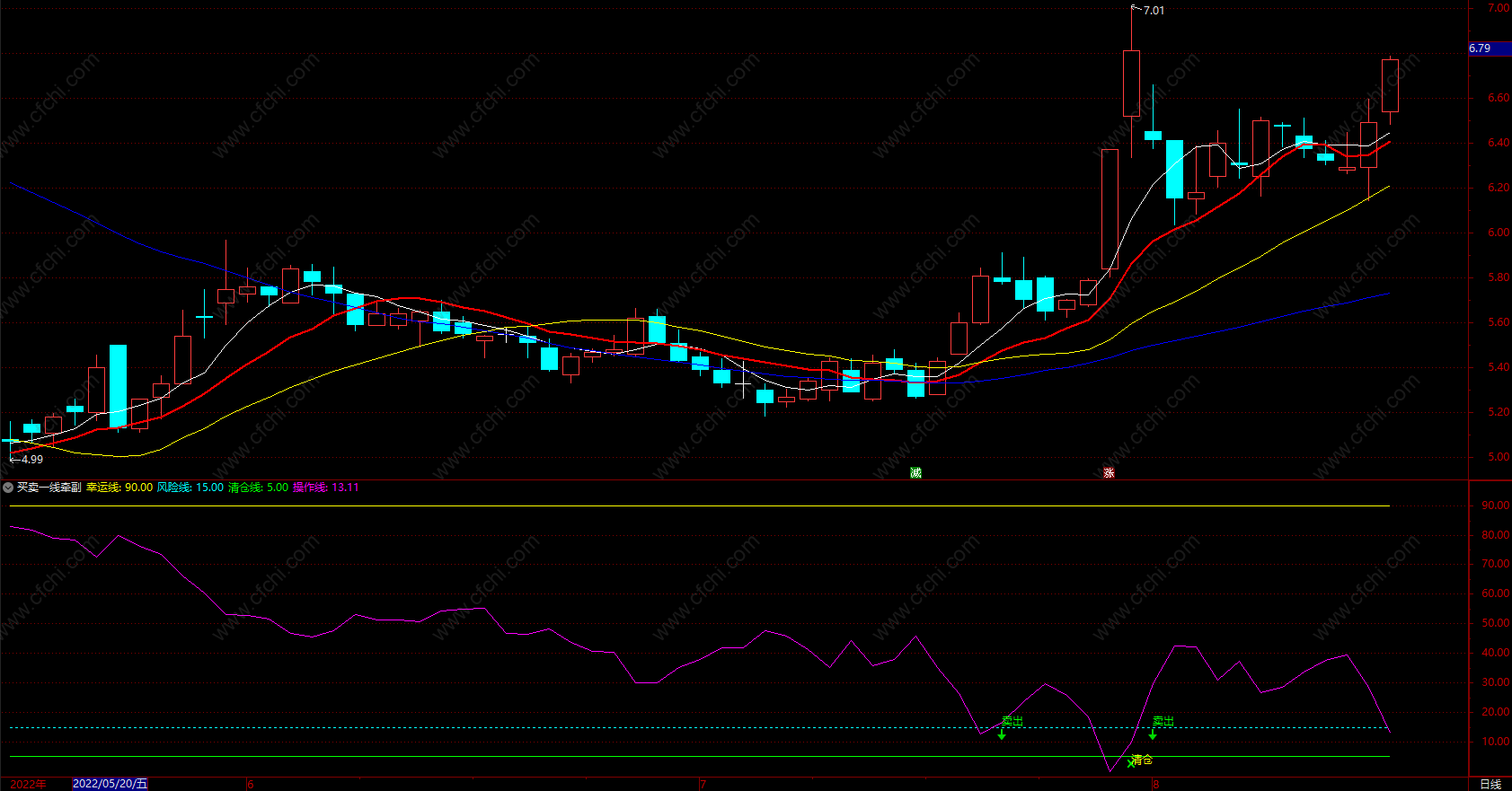Select the green 清仓线 5.00 legend
1512x791 pixels.
click(259, 488)
